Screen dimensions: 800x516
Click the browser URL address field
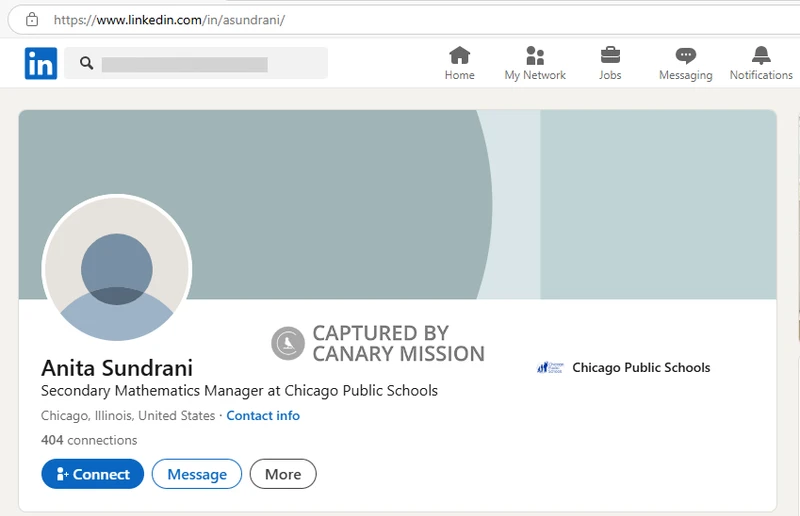click(408, 20)
